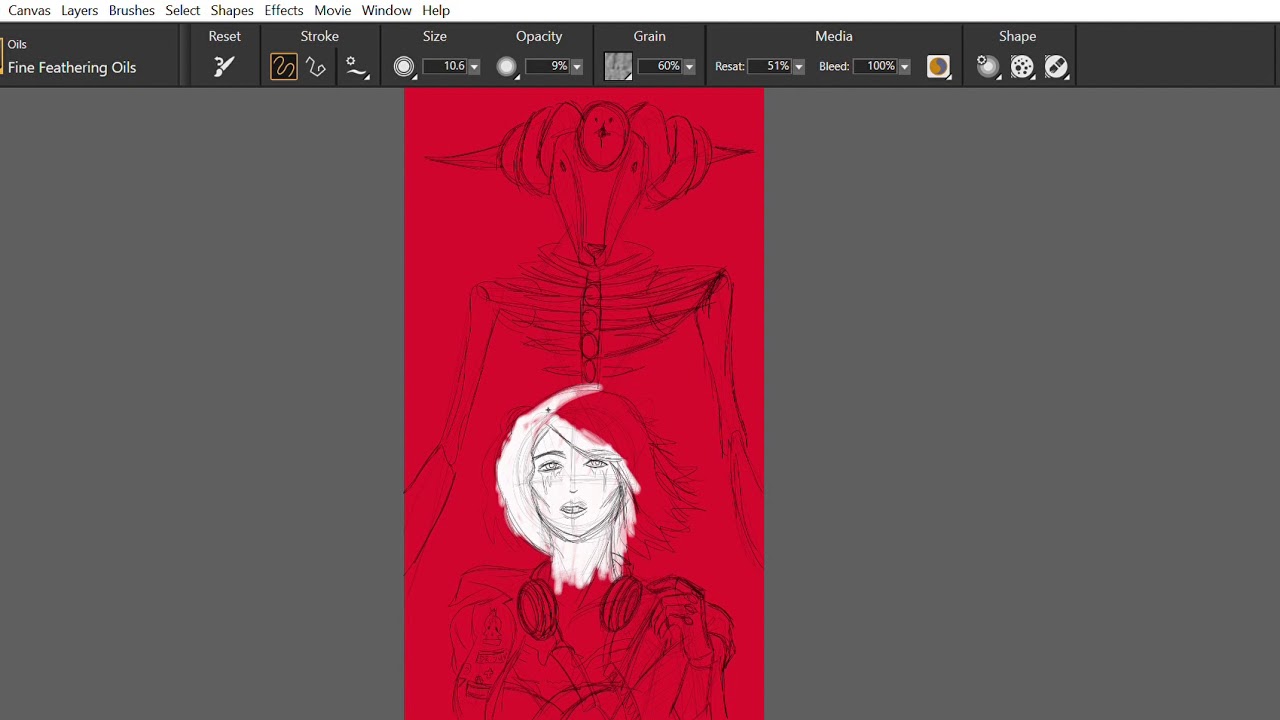Screen dimensions: 1280x720
Task: Reset the brush with the Reset tool icon
Action: [224, 67]
